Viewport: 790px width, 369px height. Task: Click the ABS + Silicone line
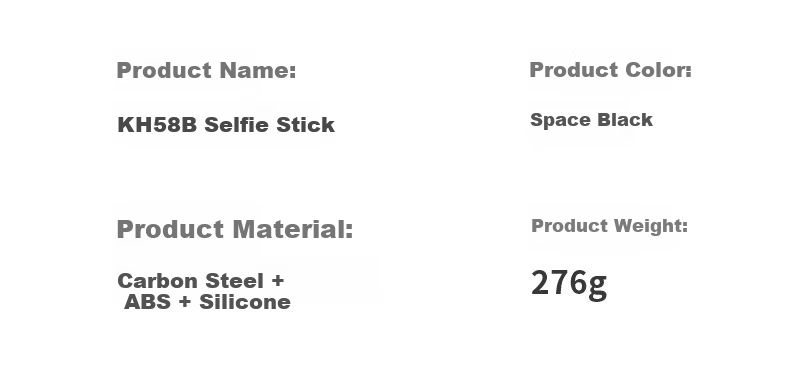click(207, 302)
